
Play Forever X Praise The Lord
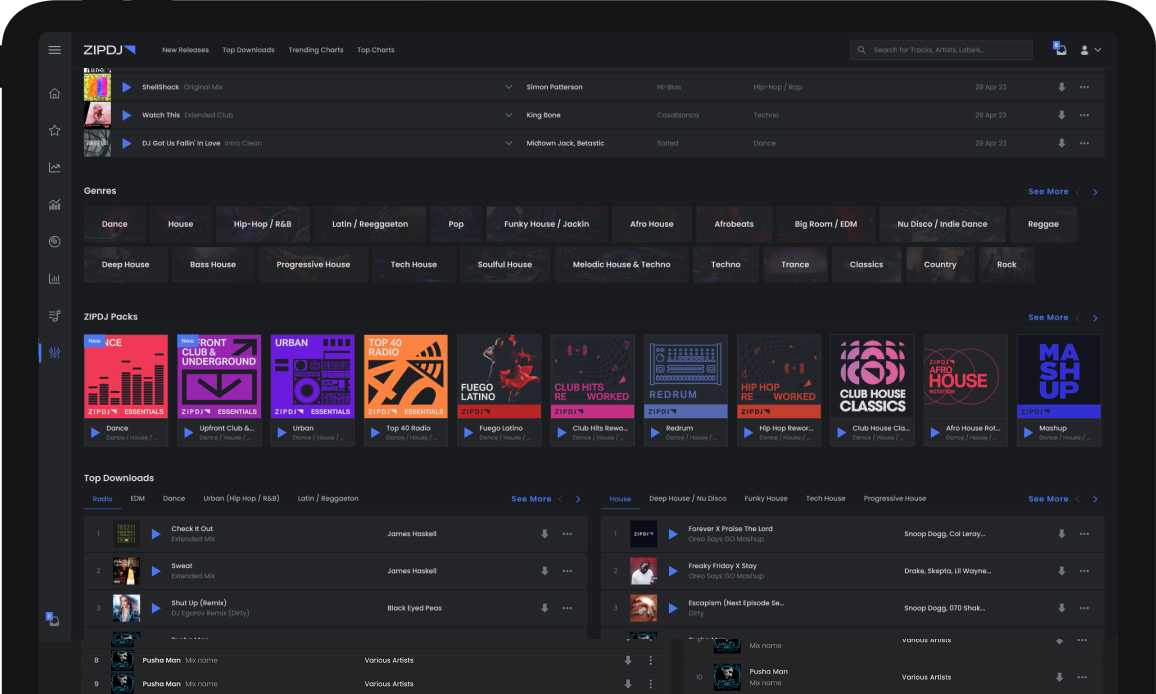pos(673,534)
